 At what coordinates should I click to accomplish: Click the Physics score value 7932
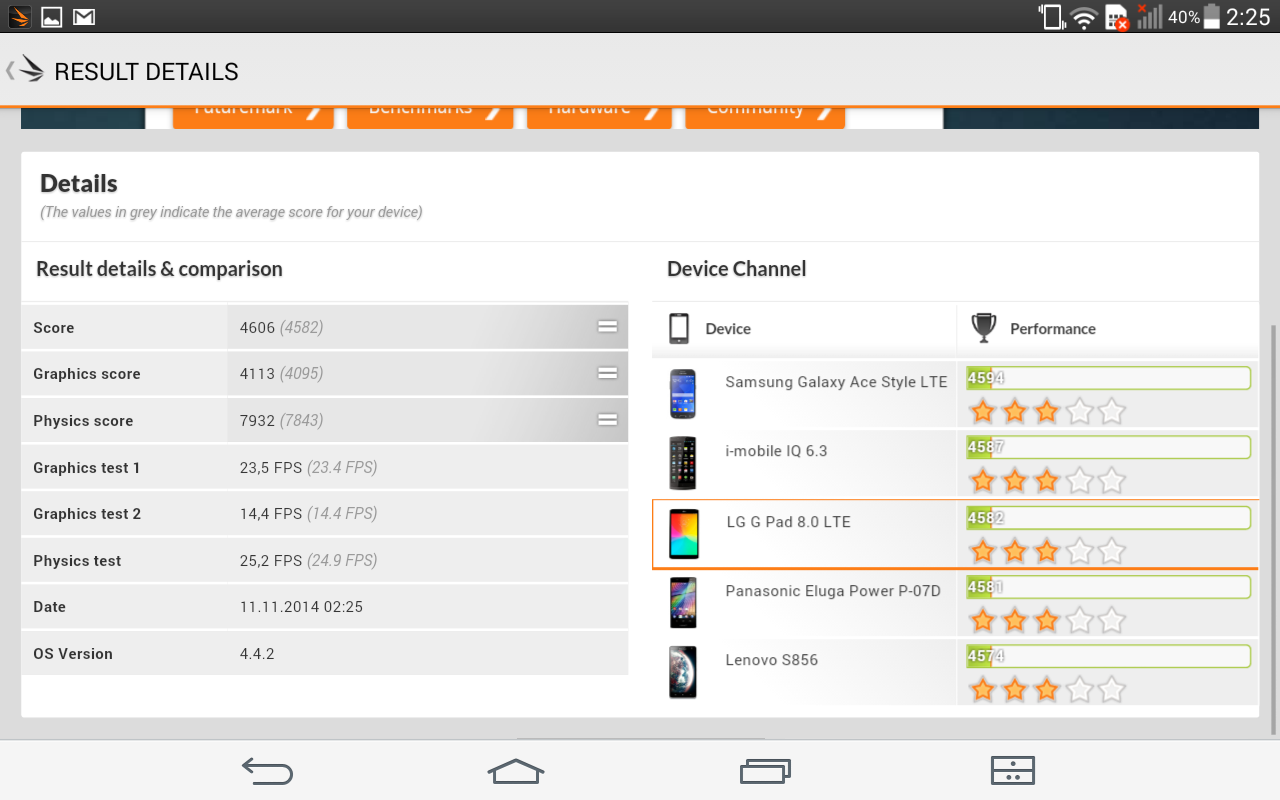click(257, 421)
